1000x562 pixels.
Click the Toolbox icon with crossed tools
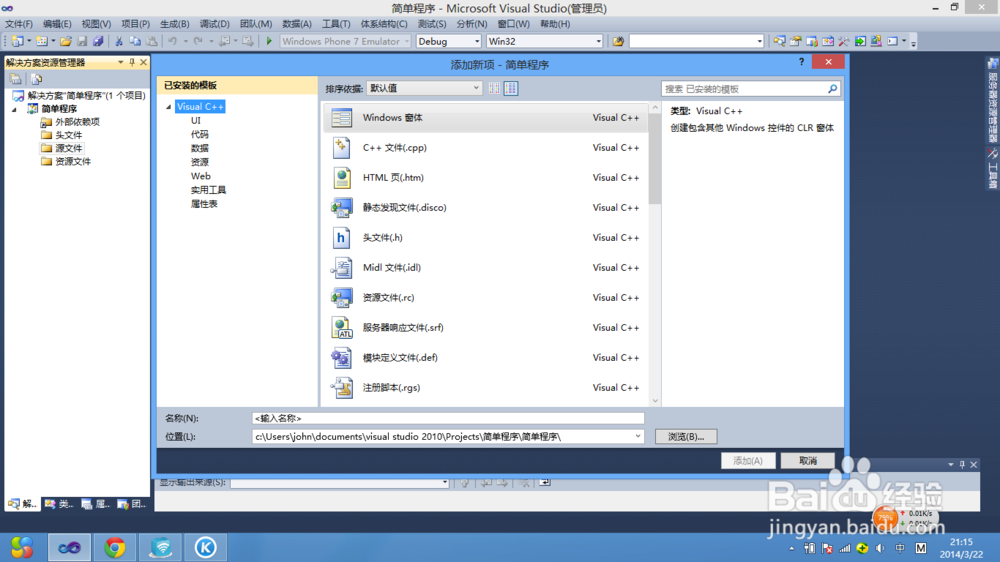[x=844, y=41]
